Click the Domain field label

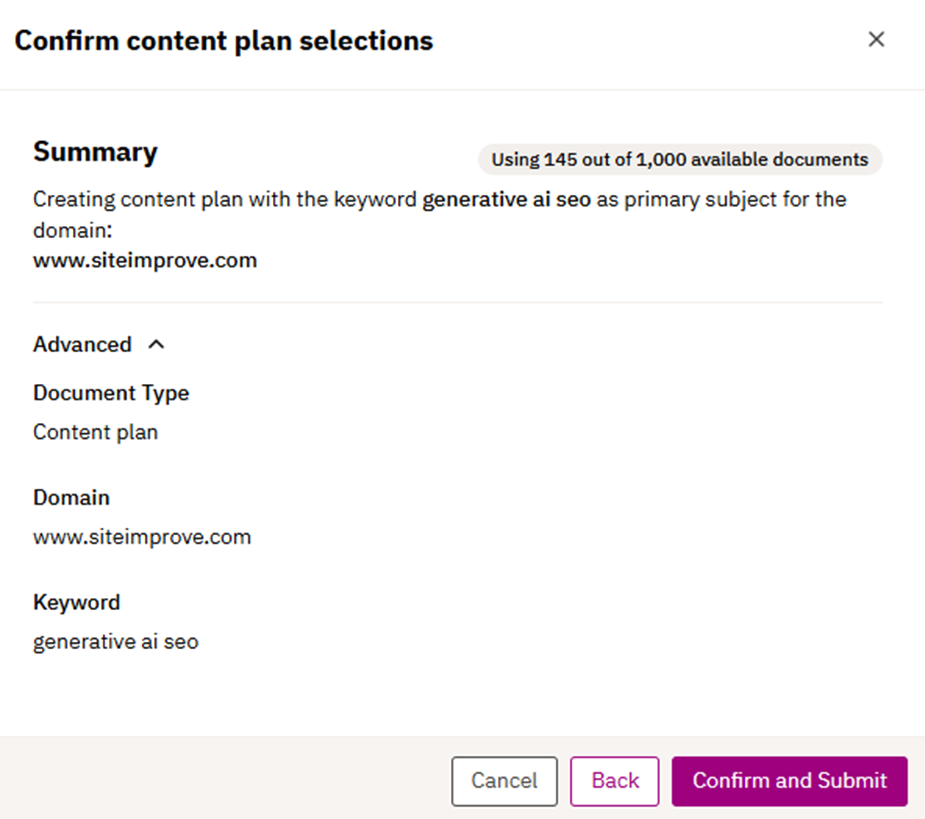point(71,498)
